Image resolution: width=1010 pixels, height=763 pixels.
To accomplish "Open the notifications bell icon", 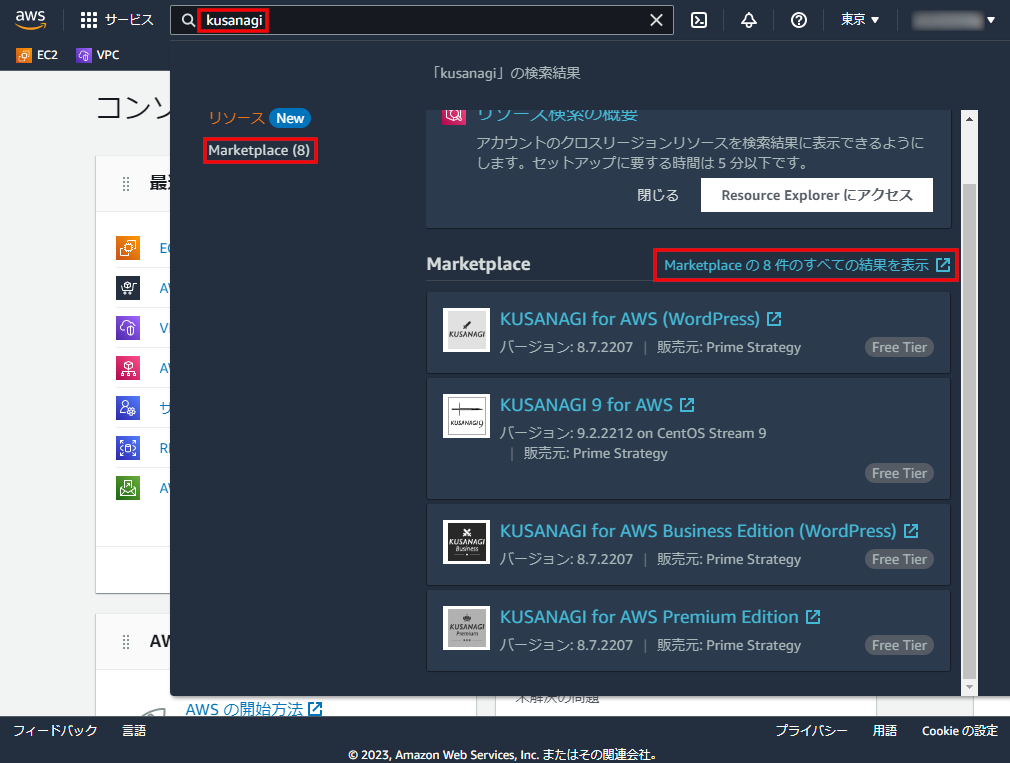I will pos(748,21).
